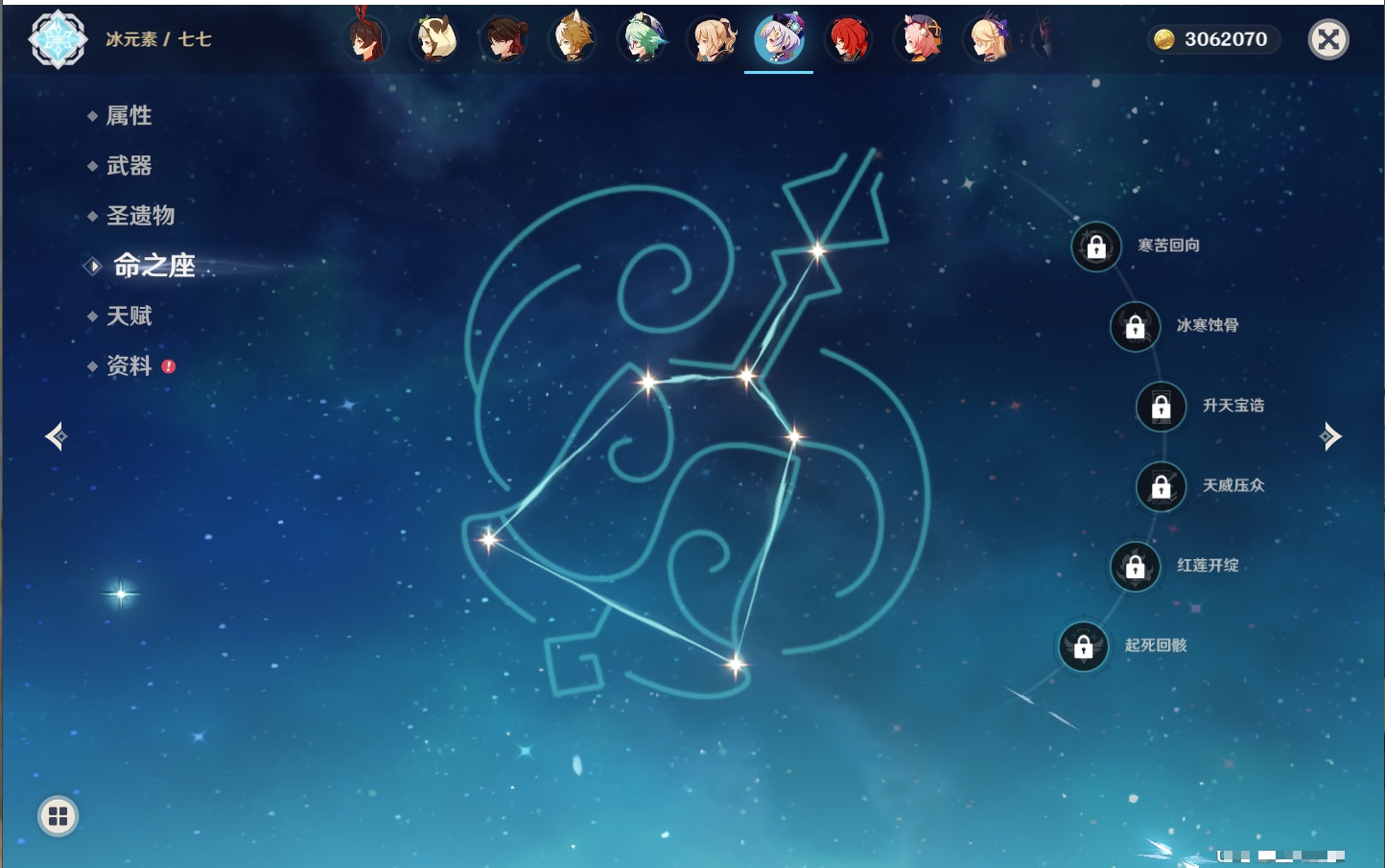
Task: Click the leftmost star in the constellation
Action: click(489, 539)
